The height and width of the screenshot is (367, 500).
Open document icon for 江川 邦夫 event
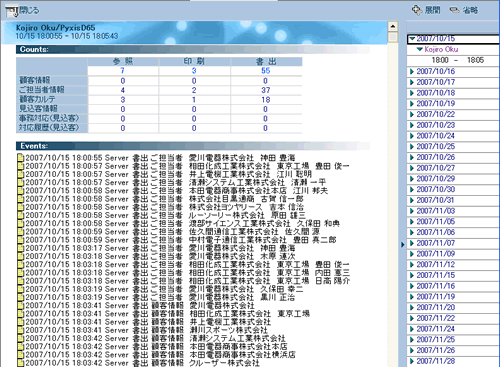[21, 190]
